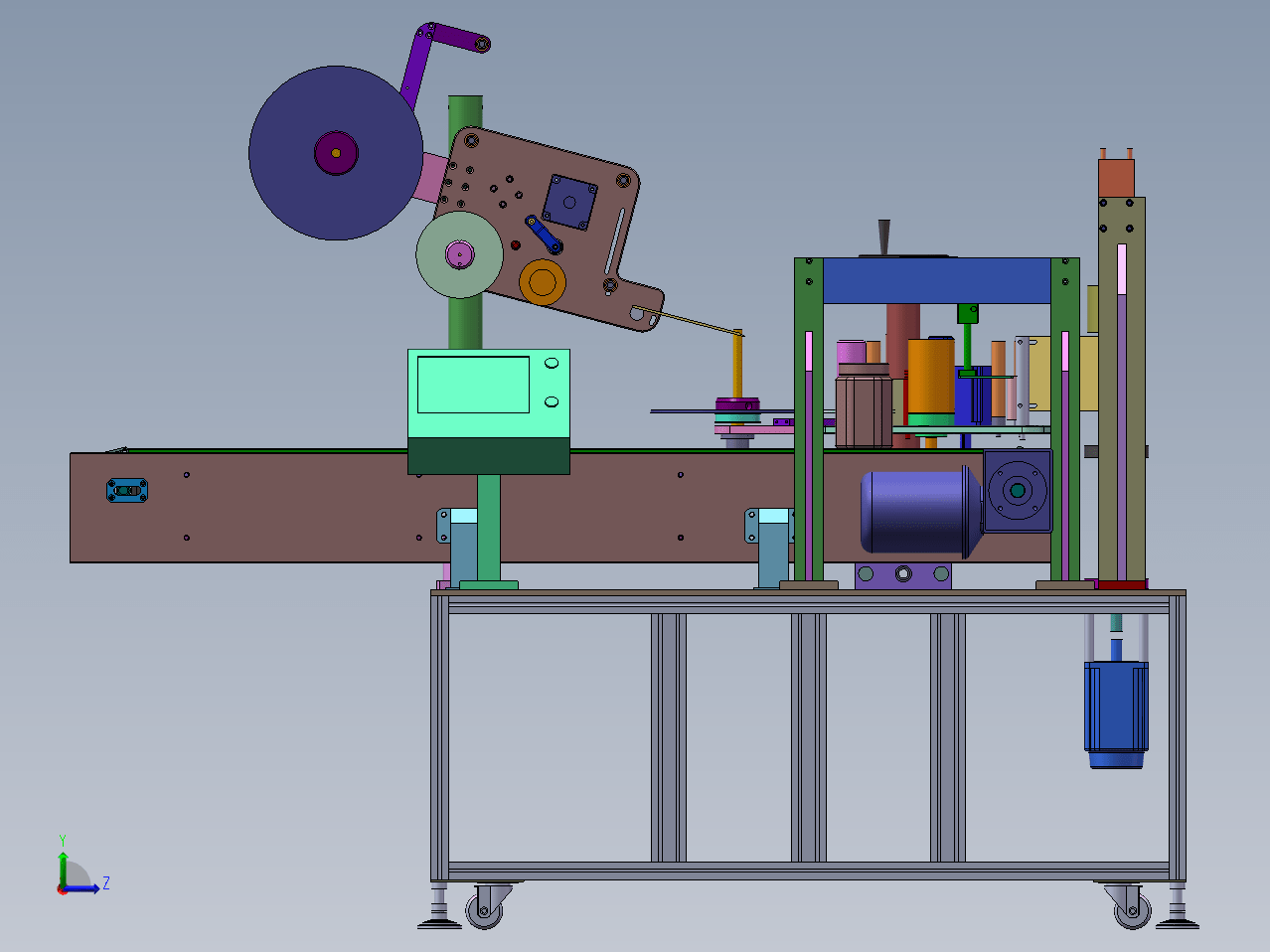Select the left caster wheel
1270x952 pixels.
coord(484,910)
